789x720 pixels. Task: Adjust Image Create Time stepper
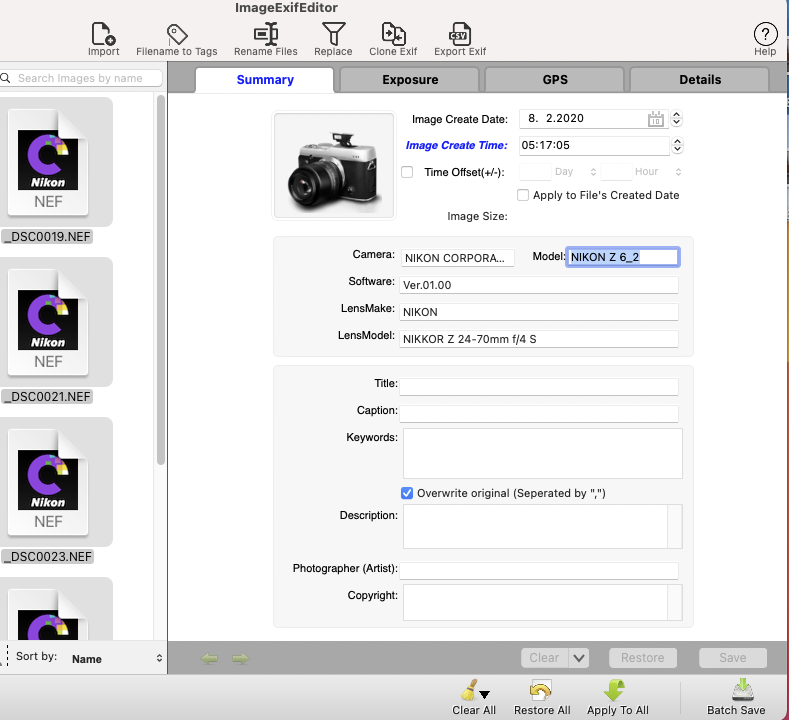[677, 145]
